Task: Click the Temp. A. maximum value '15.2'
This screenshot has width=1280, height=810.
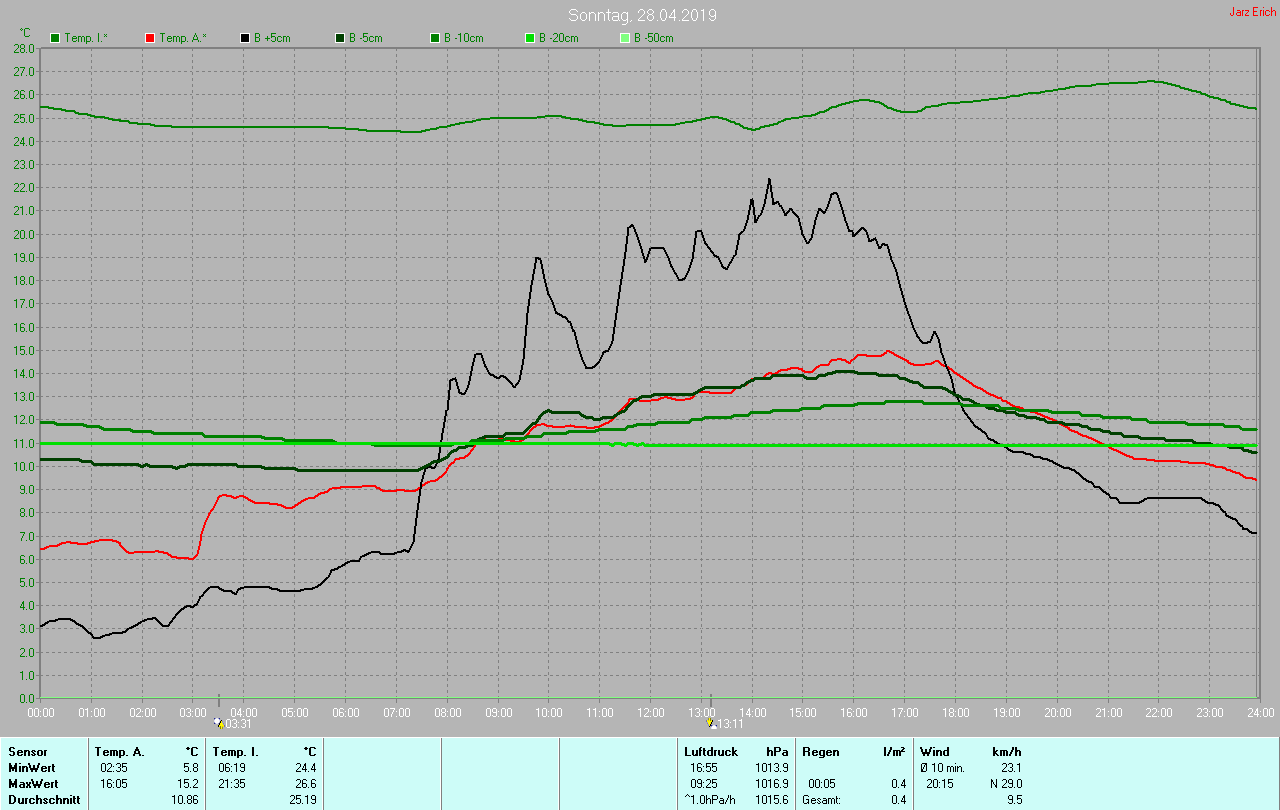Action: click(x=187, y=784)
